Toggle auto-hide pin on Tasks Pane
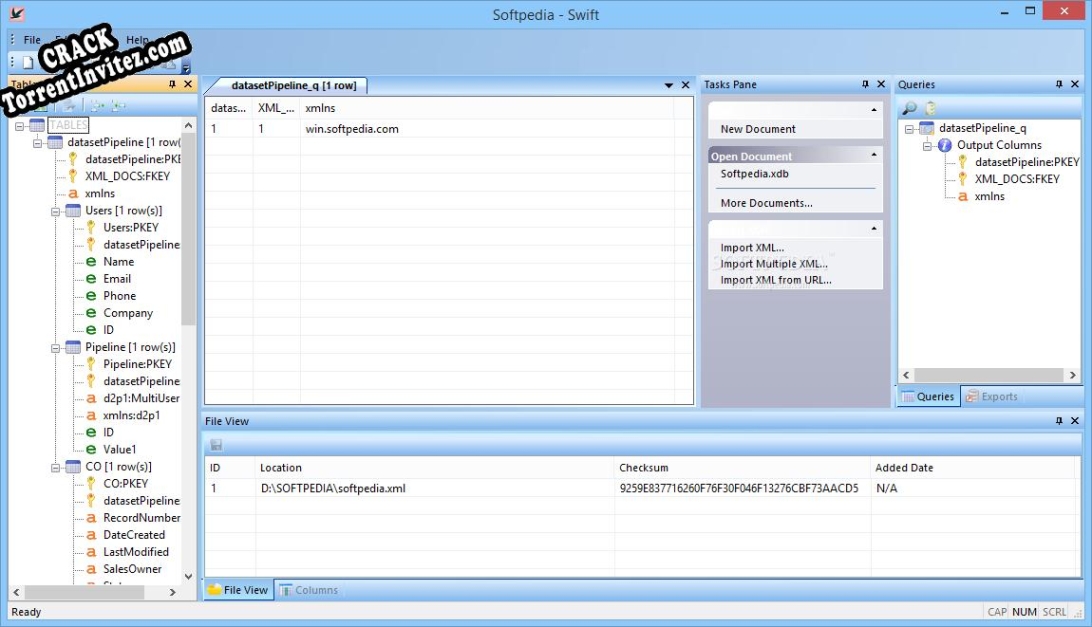Screen dimensions: 1092x627 (x=867, y=84)
